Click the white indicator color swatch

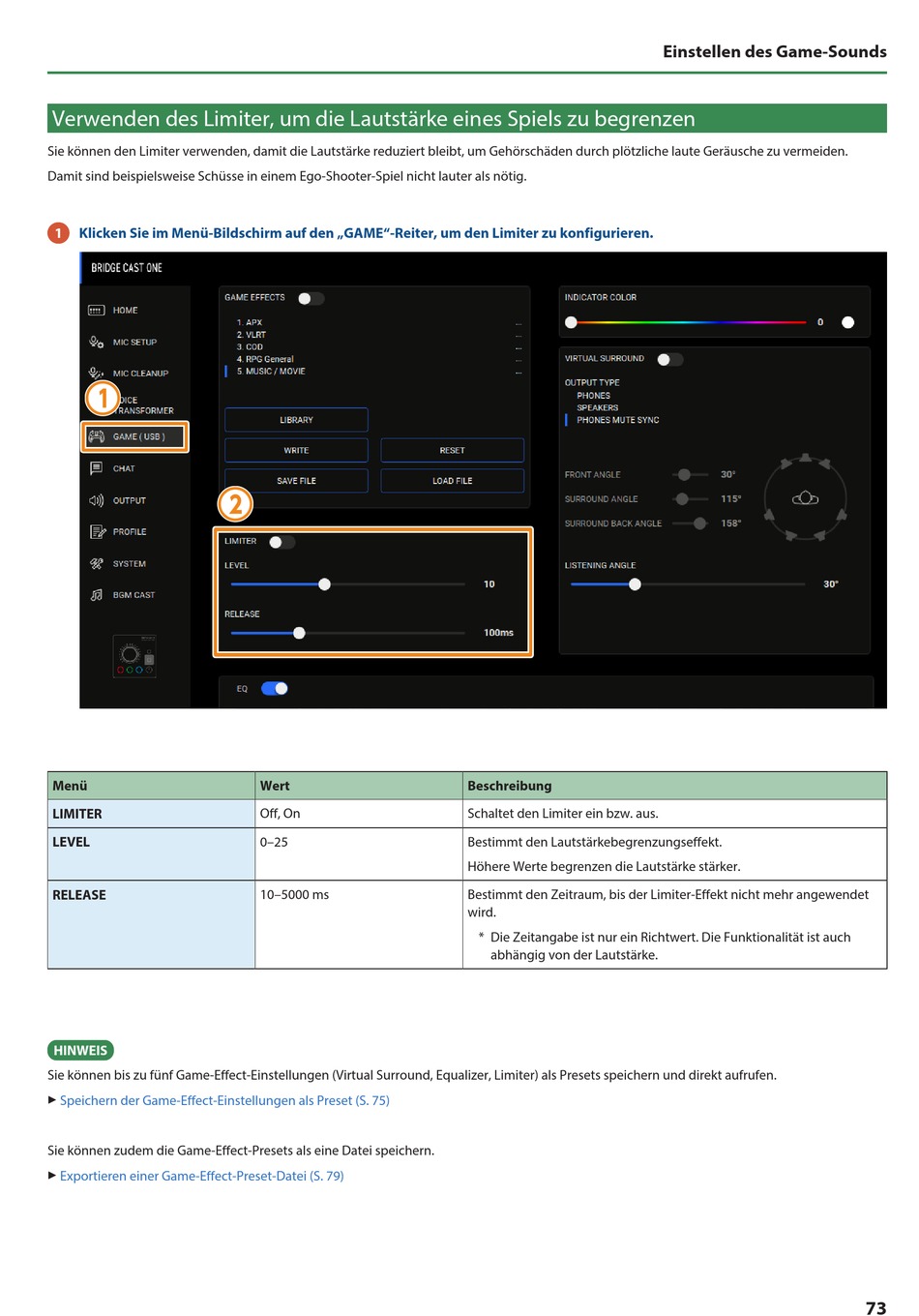(848, 322)
